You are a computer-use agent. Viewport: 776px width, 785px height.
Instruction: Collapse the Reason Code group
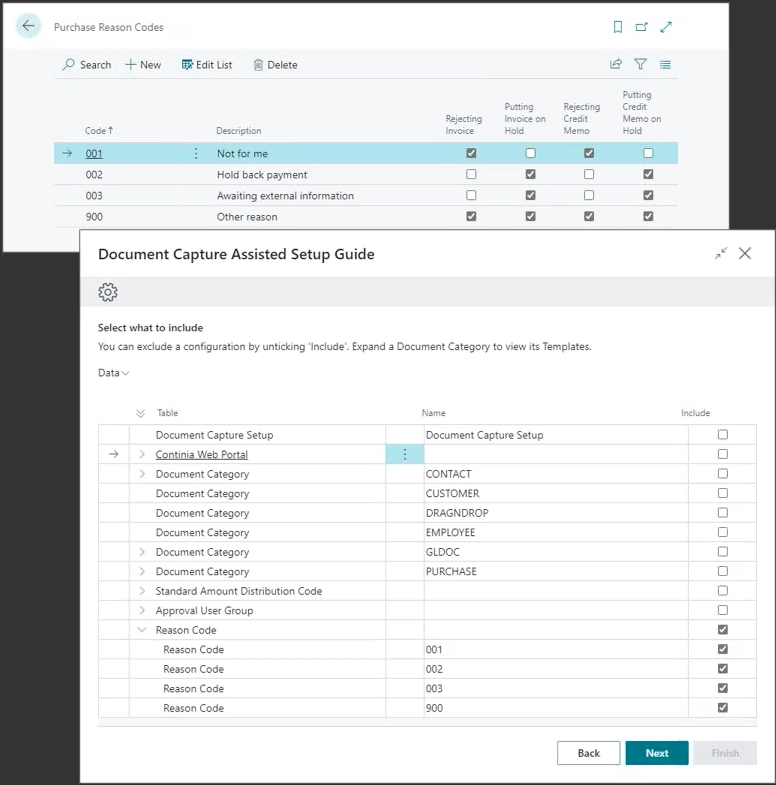pyautogui.click(x=142, y=630)
